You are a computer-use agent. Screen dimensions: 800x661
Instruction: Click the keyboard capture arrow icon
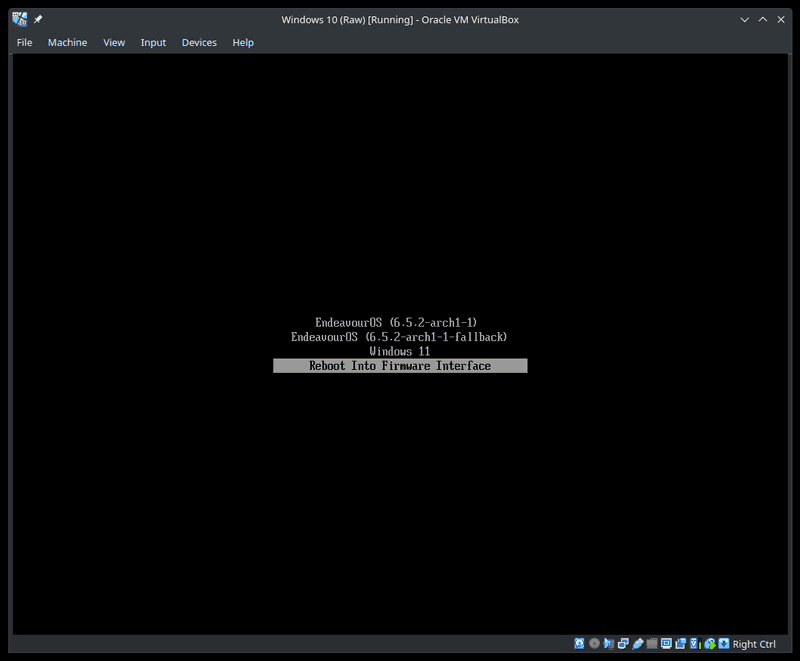(x=724, y=644)
